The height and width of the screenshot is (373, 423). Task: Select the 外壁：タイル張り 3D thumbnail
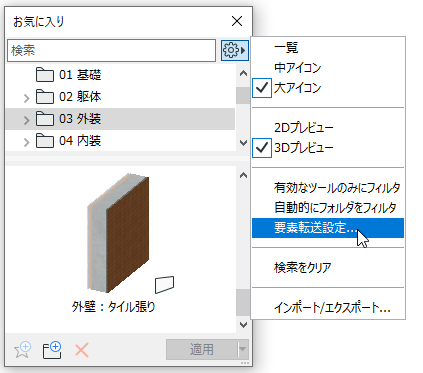tap(118, 233)
